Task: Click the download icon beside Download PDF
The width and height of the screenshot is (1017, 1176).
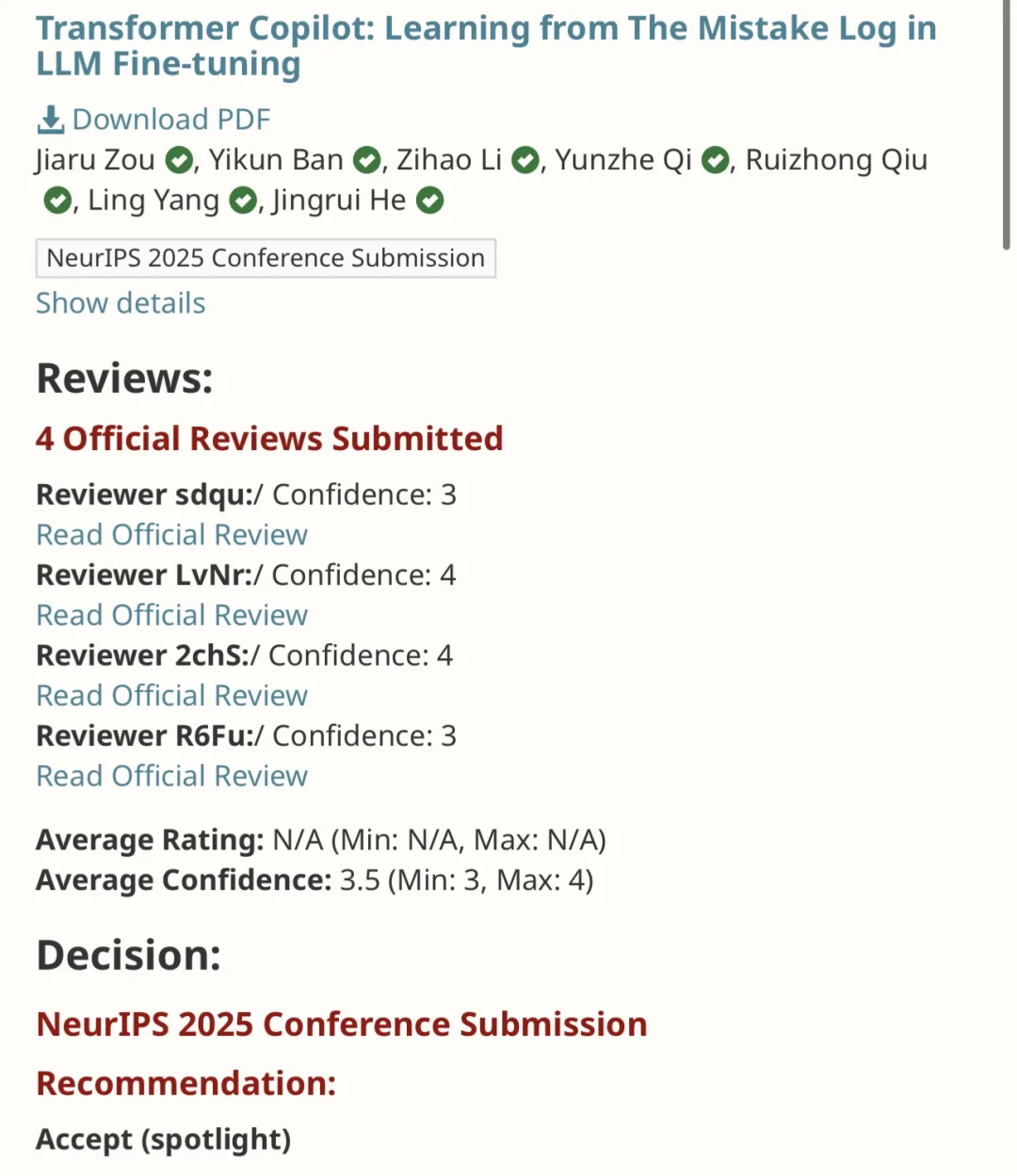Action: pyautogui.click(x=50, y=120)
